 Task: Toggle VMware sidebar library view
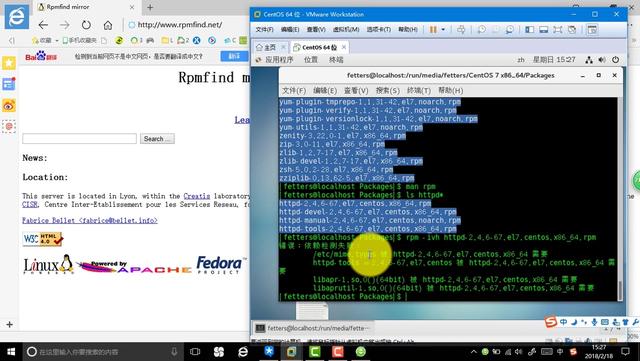coord(529,29)
